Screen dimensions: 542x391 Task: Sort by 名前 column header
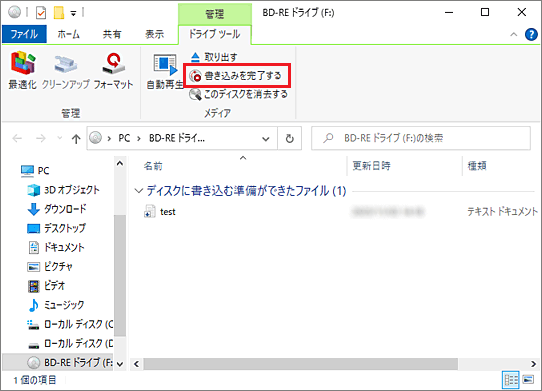tap(153, 166)
